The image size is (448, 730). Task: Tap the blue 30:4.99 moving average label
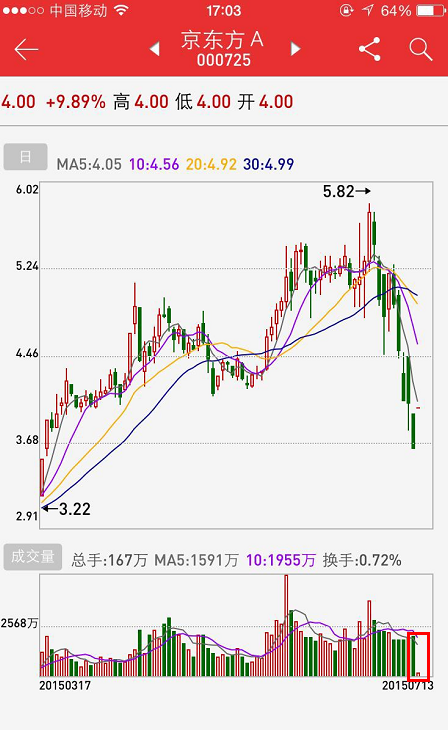point(269,164)
